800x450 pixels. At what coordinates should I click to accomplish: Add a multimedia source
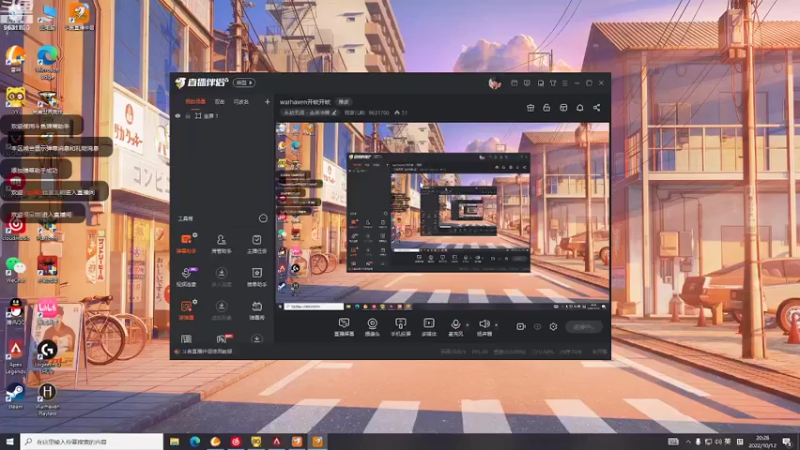pyautogui.click(x=429, y=327)
